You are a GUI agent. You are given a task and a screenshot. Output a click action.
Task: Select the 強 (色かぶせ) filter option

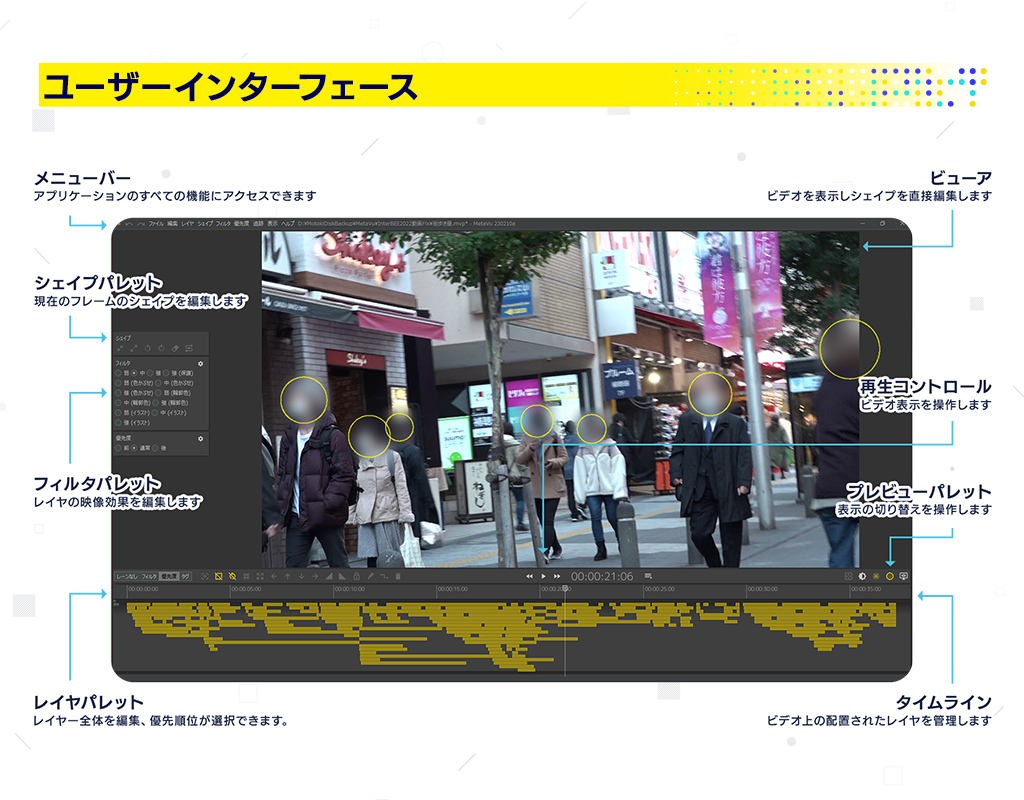(135, 393)
